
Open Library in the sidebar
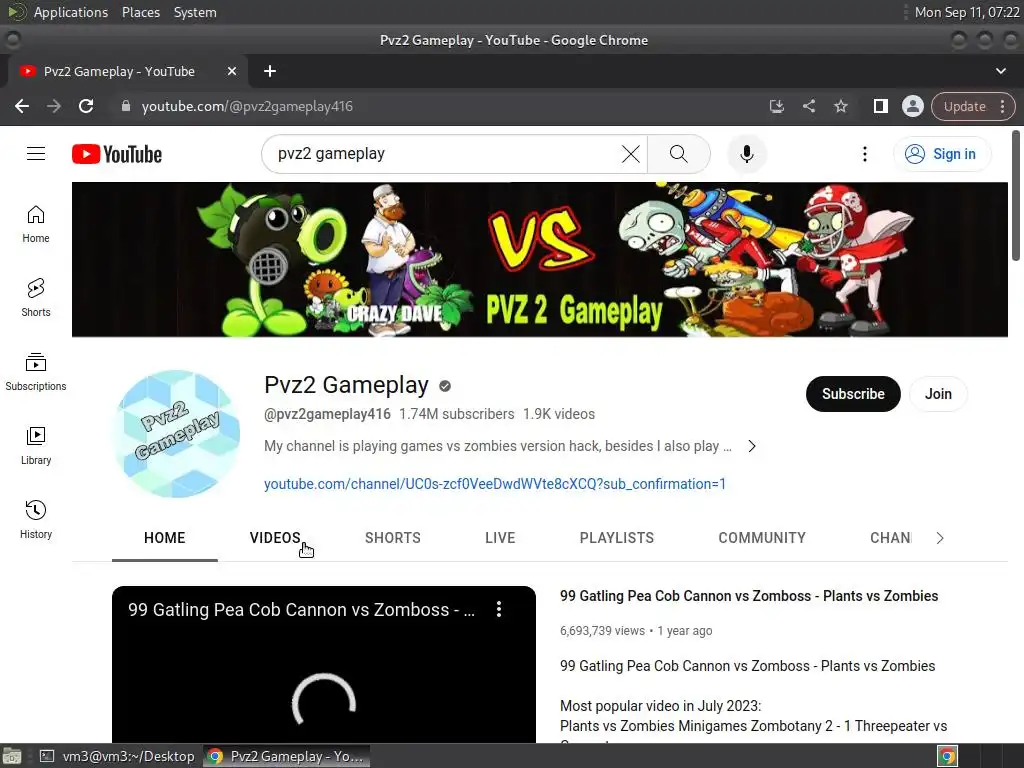tap(36, 446)
